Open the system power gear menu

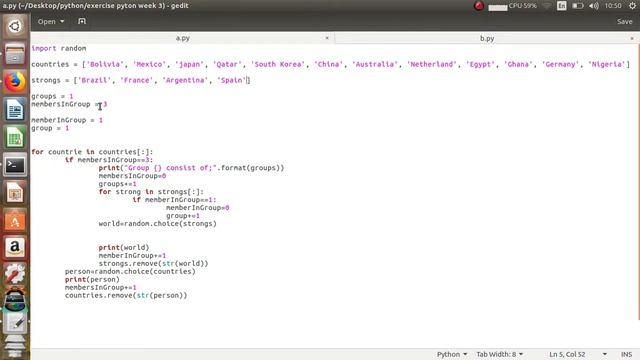point(632,6)
